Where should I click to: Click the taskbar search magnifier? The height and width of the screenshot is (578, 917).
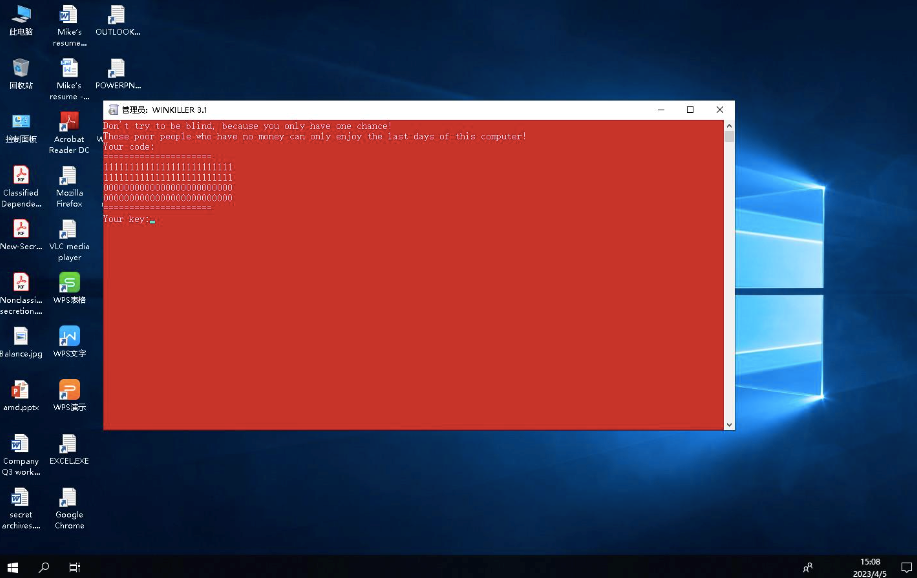click(x=44, y=567)
